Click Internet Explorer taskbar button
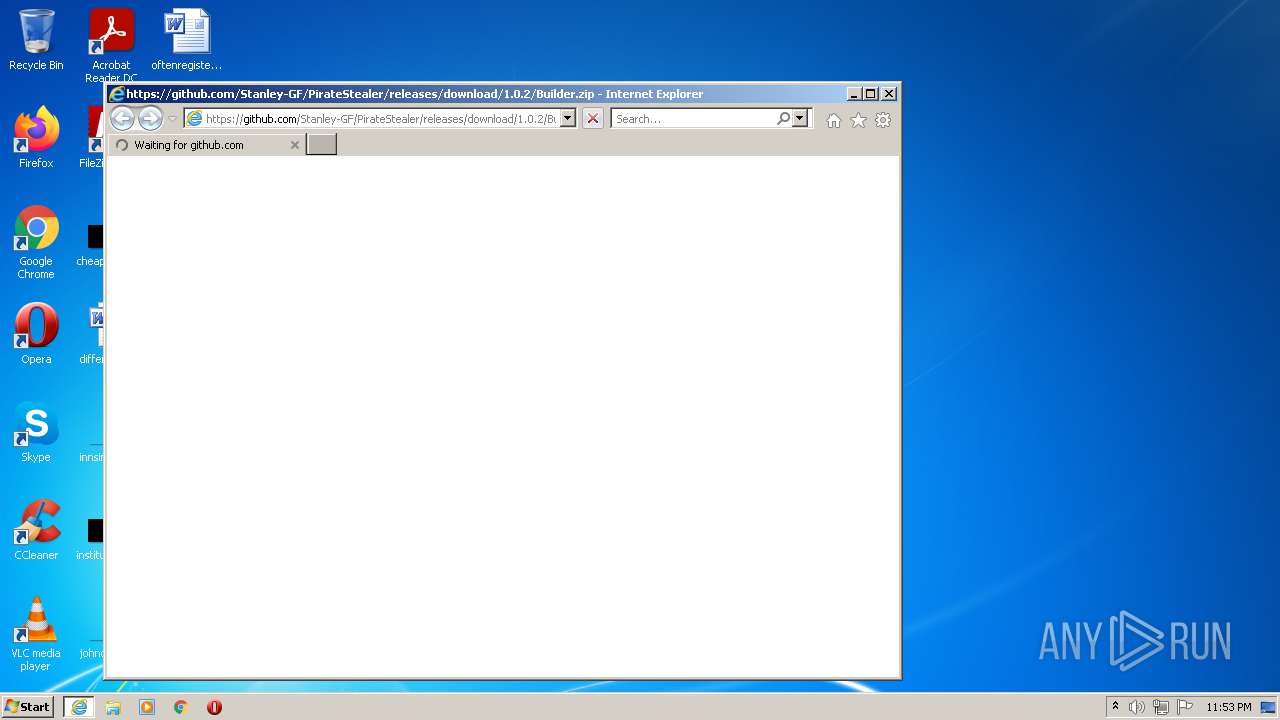The height and width of the screenshot is (720, 1280). (x=78, y=707)
